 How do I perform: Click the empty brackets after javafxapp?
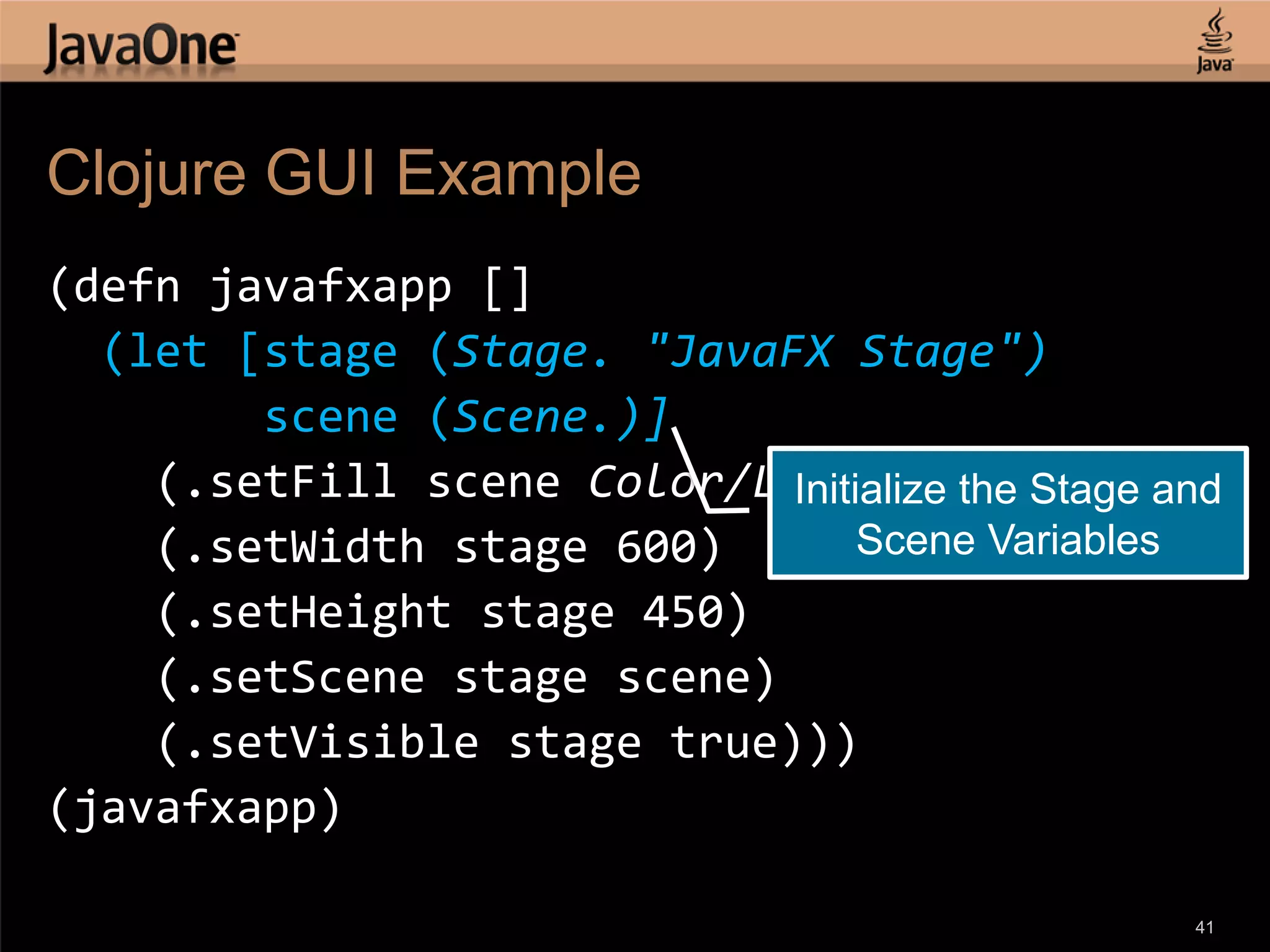507,288
